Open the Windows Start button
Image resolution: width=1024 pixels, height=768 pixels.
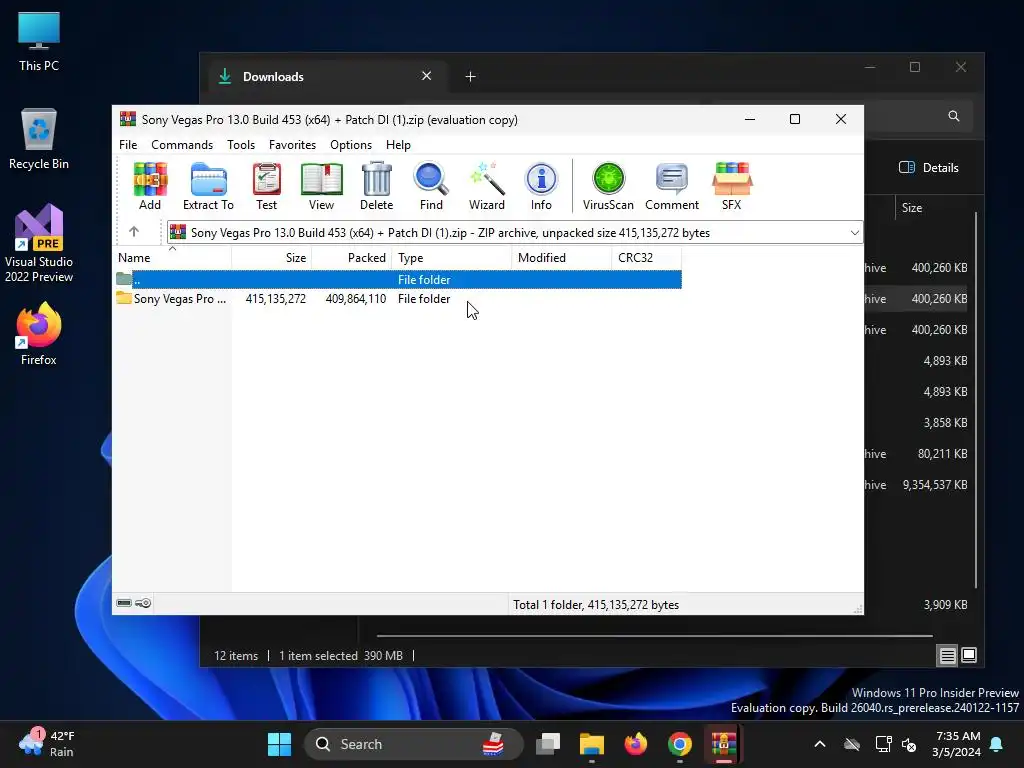pos(280,744)
